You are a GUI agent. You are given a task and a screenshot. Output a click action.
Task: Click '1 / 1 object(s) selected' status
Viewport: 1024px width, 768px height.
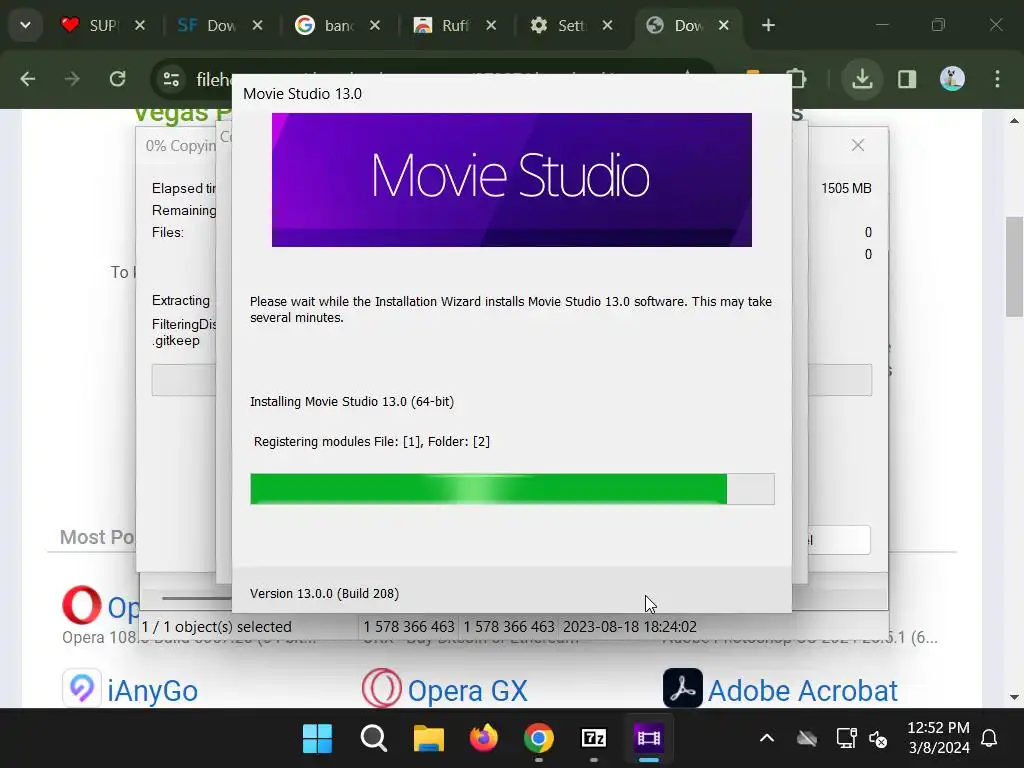[x=216, y=627]
